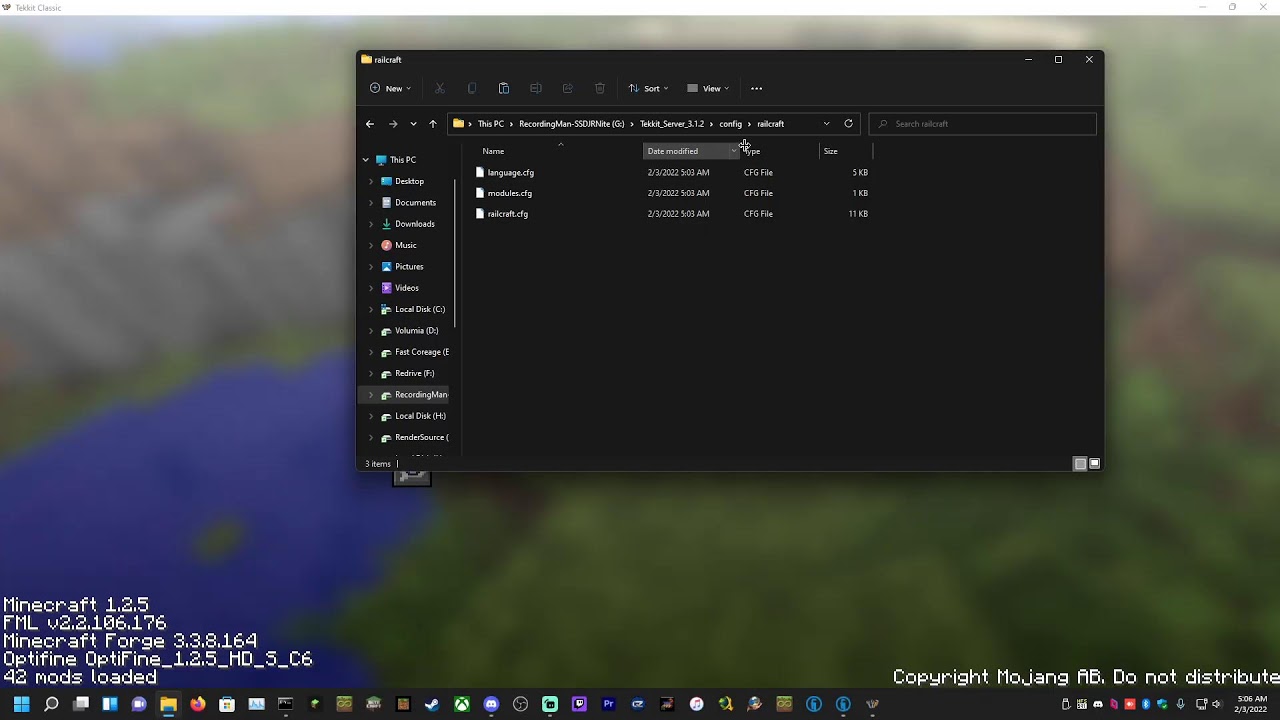Click the railcraft breadcrumb segment
The width and height of the screenshot is (1280, 720).
coord(770,124)
